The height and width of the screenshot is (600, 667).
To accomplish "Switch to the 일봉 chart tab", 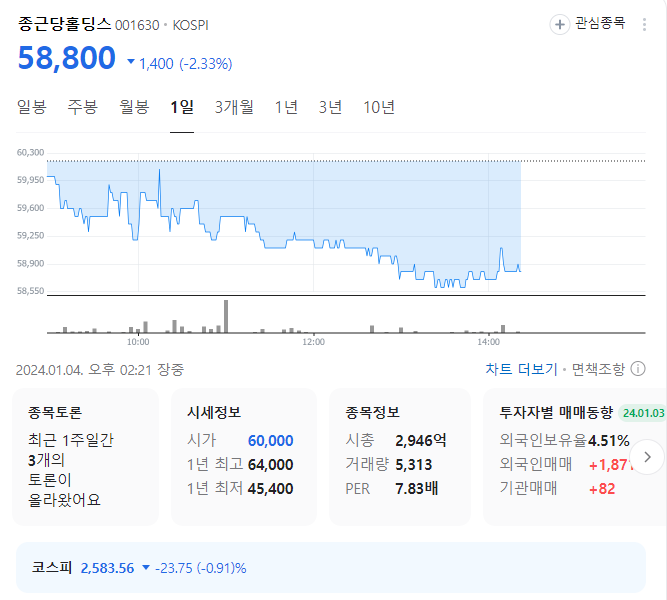I will click(31, 107).
